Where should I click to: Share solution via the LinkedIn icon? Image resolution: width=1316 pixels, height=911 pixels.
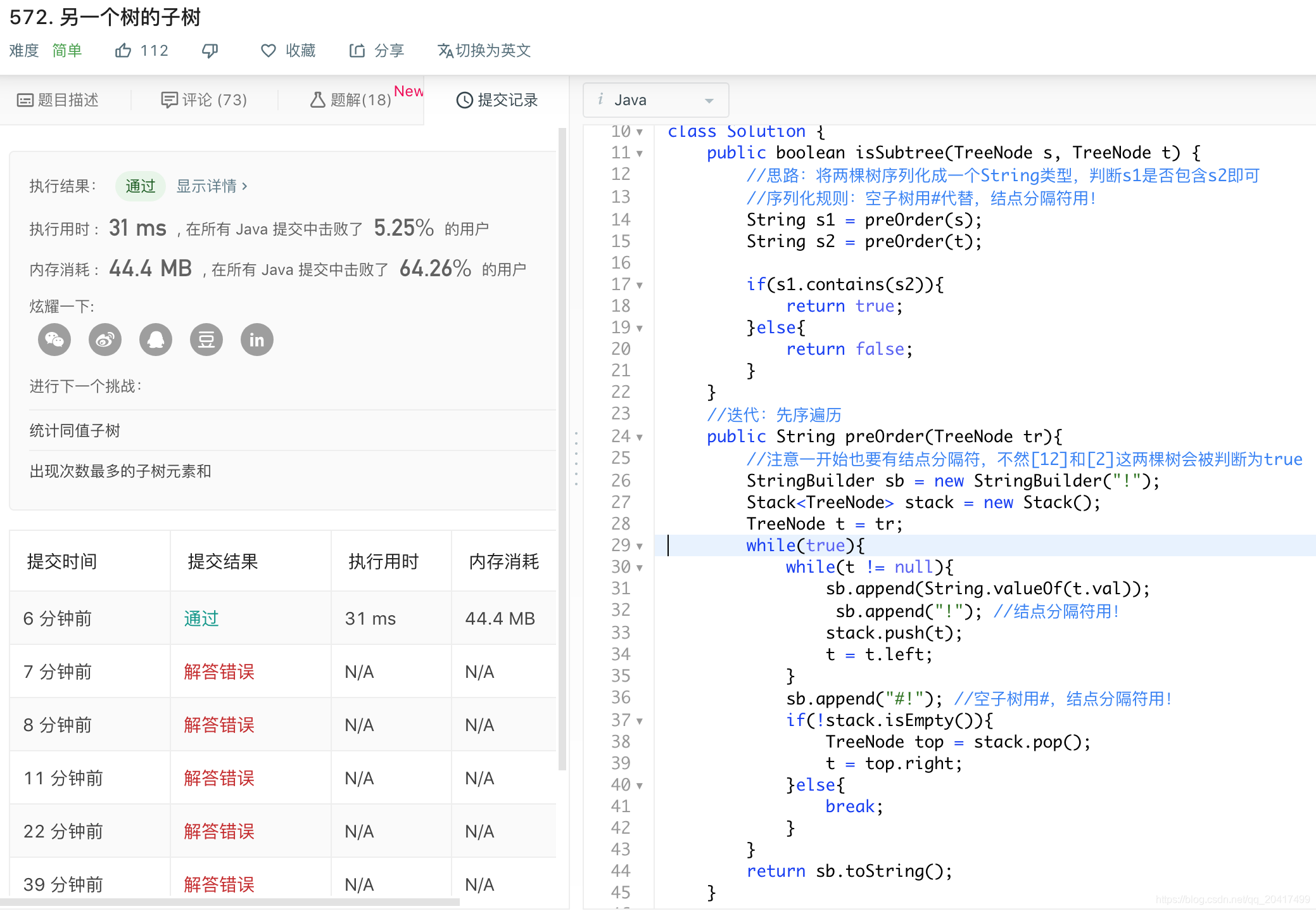(256, 340)
